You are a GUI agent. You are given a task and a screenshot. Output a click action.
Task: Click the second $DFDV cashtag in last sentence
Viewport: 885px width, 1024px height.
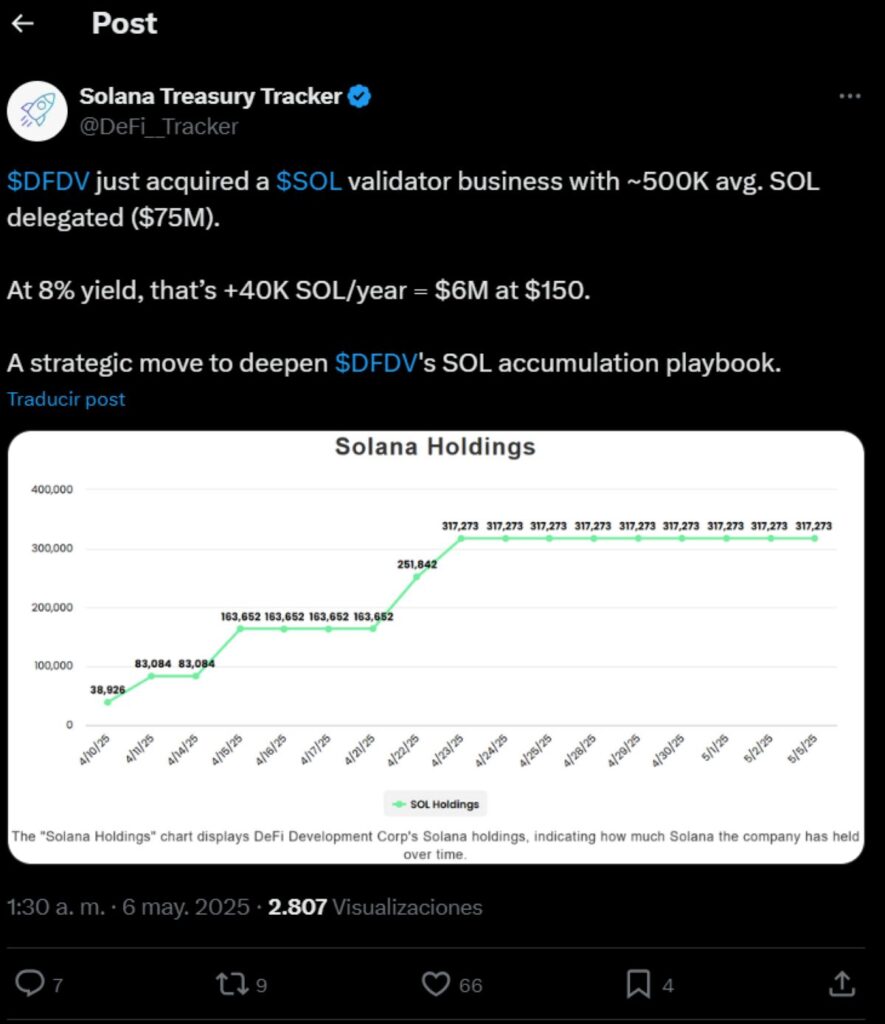376,362
